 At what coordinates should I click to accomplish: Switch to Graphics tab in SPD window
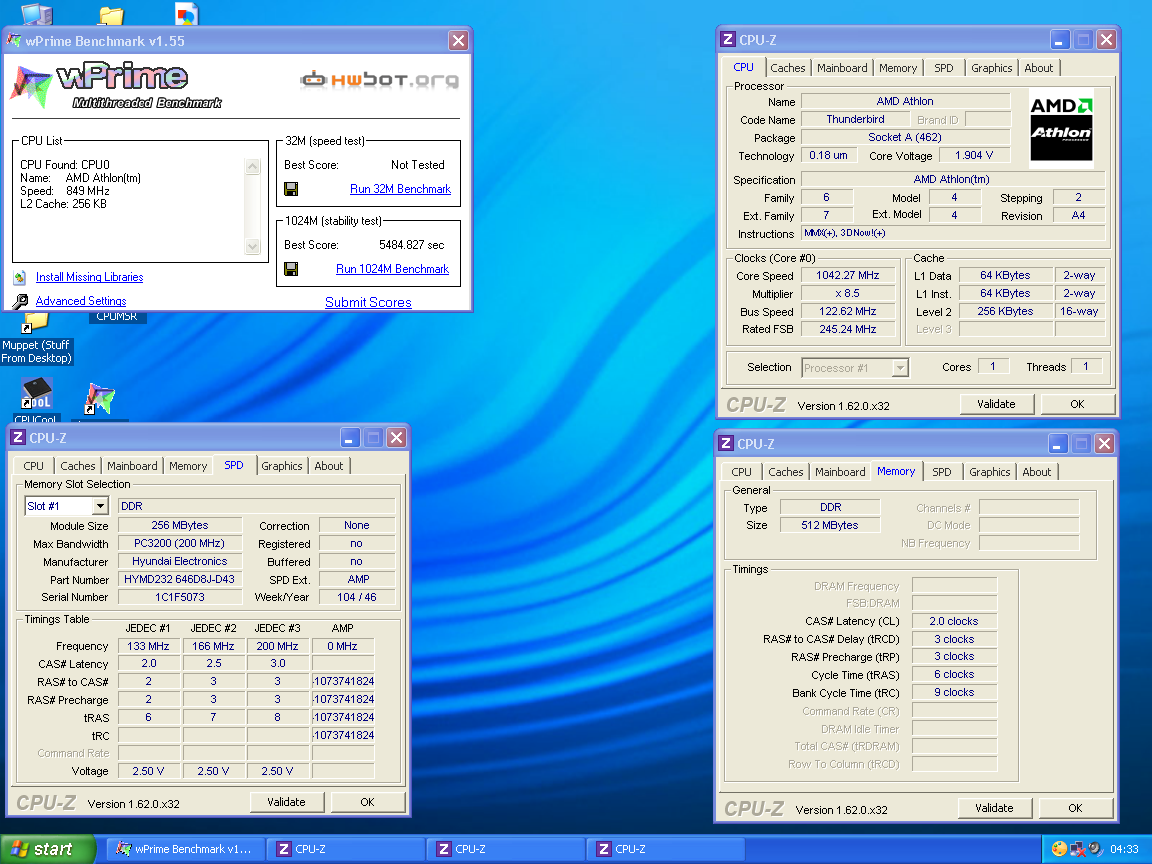coord(281,466)
